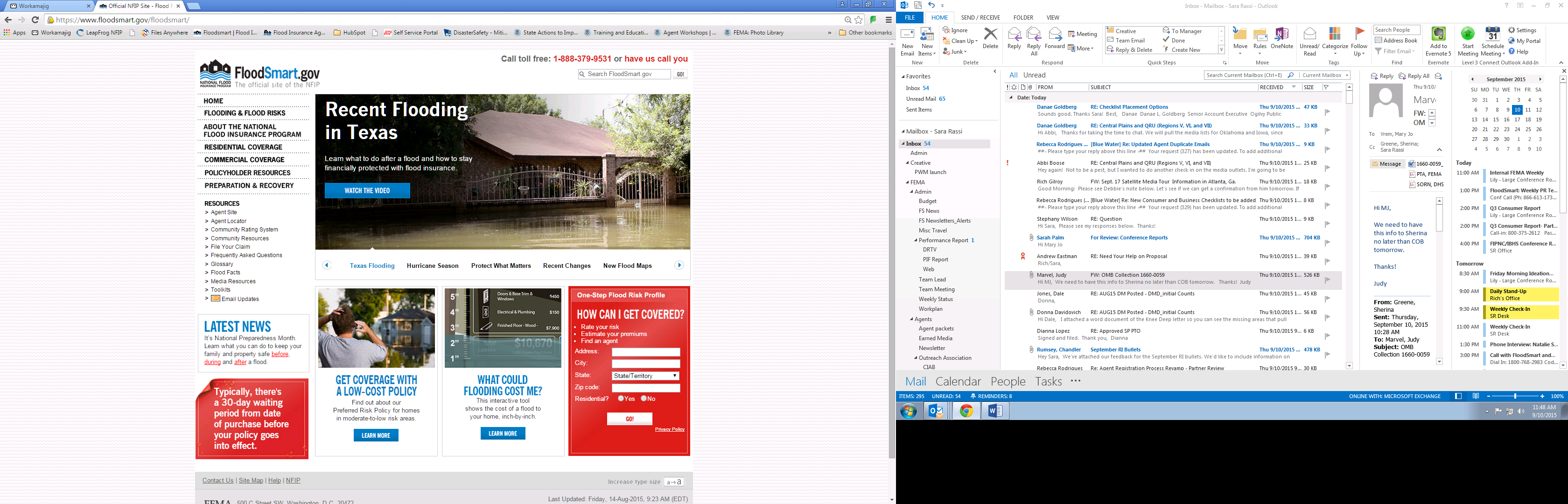This screenshot has height=504, width=1568.
Task: Open the State/Territory dropdown
Action: [x=646, y=376]
